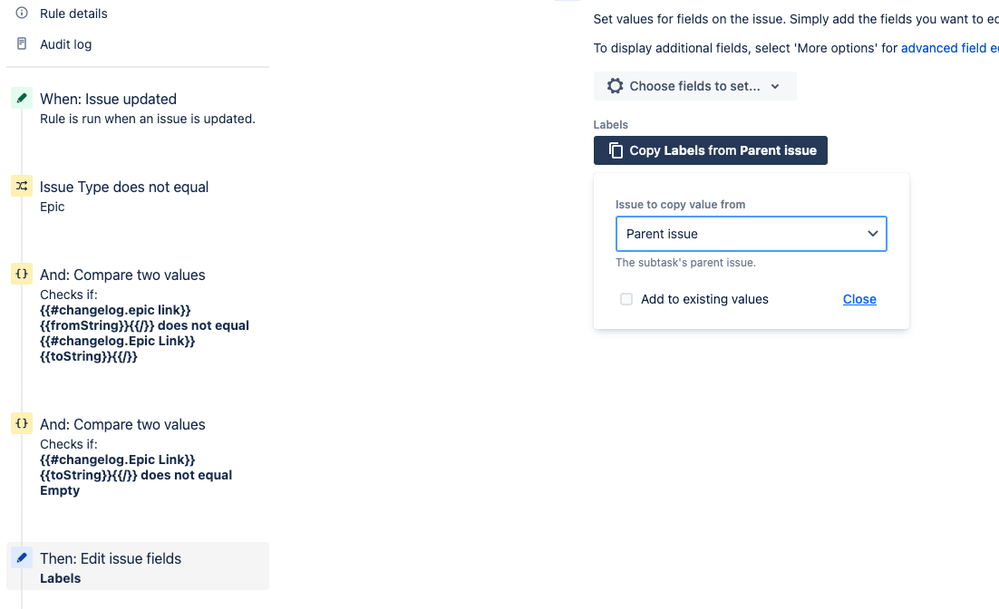999x609 pixels.
Task: Open the Choose fields to set dropdown
Action: 695,86
